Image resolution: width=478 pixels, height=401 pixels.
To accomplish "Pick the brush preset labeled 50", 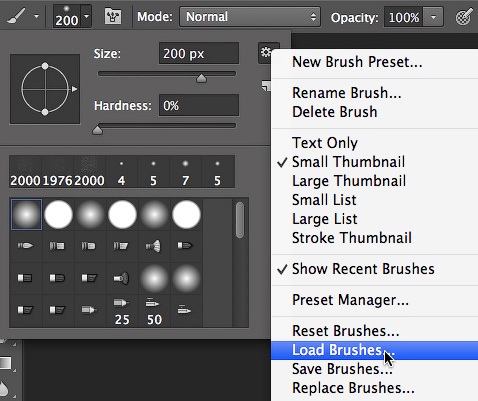I will pyautogui.click(x=154, y=311).
